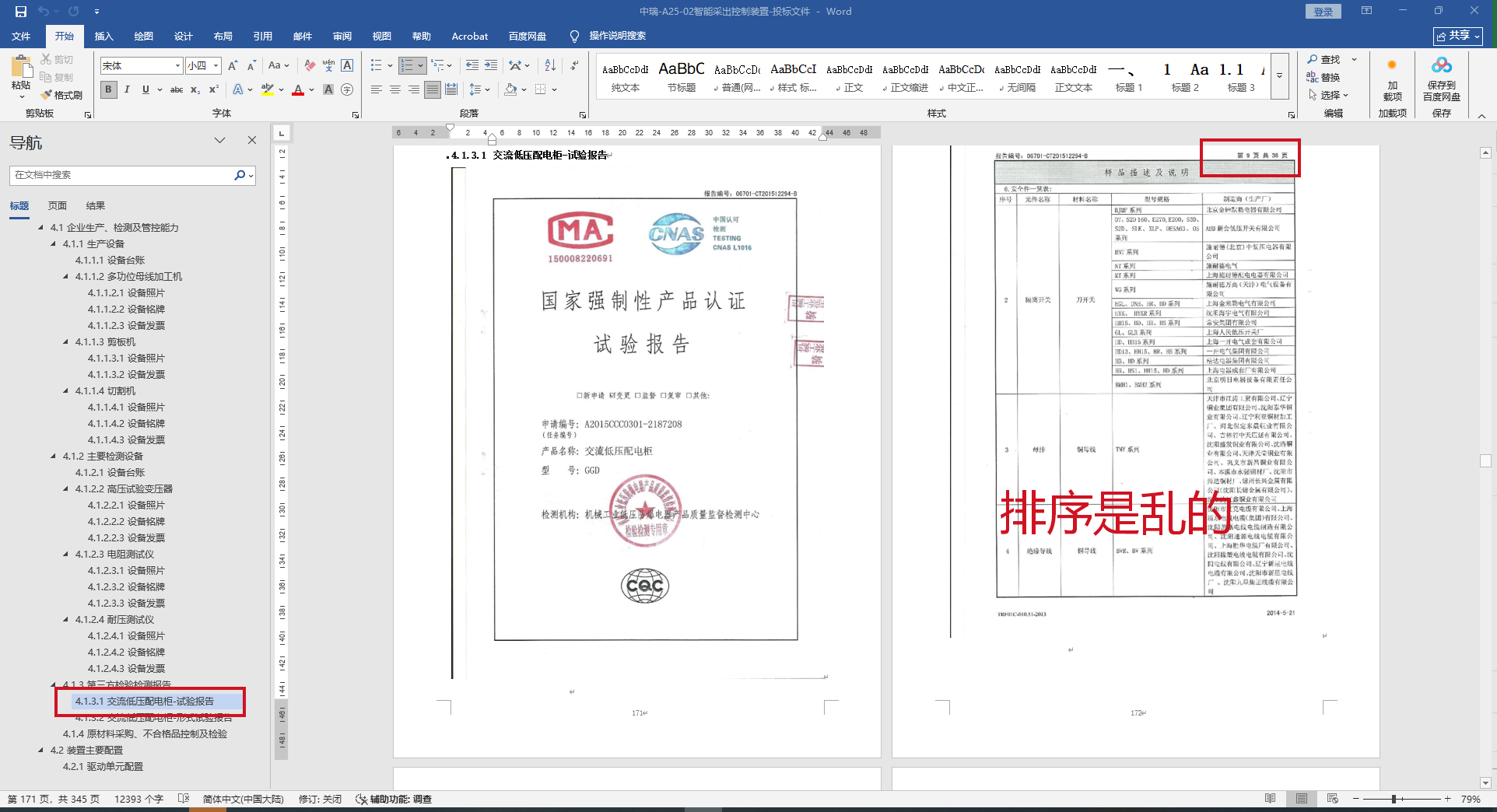This screenshot has height=812, width=1497.
Task: Toggle Bold formatting
Action: tap(108, 89)
